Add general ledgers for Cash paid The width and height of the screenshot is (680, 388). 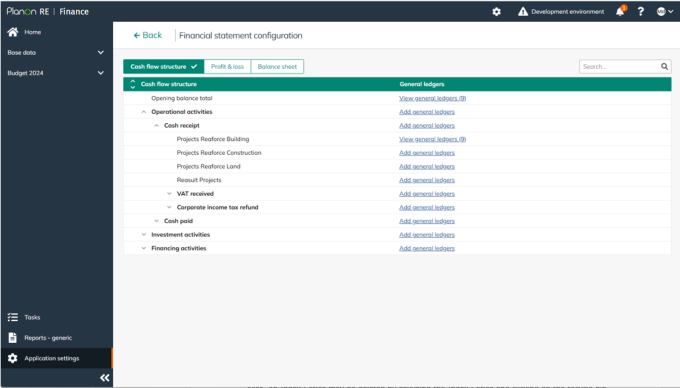click(x=427, y=221)
